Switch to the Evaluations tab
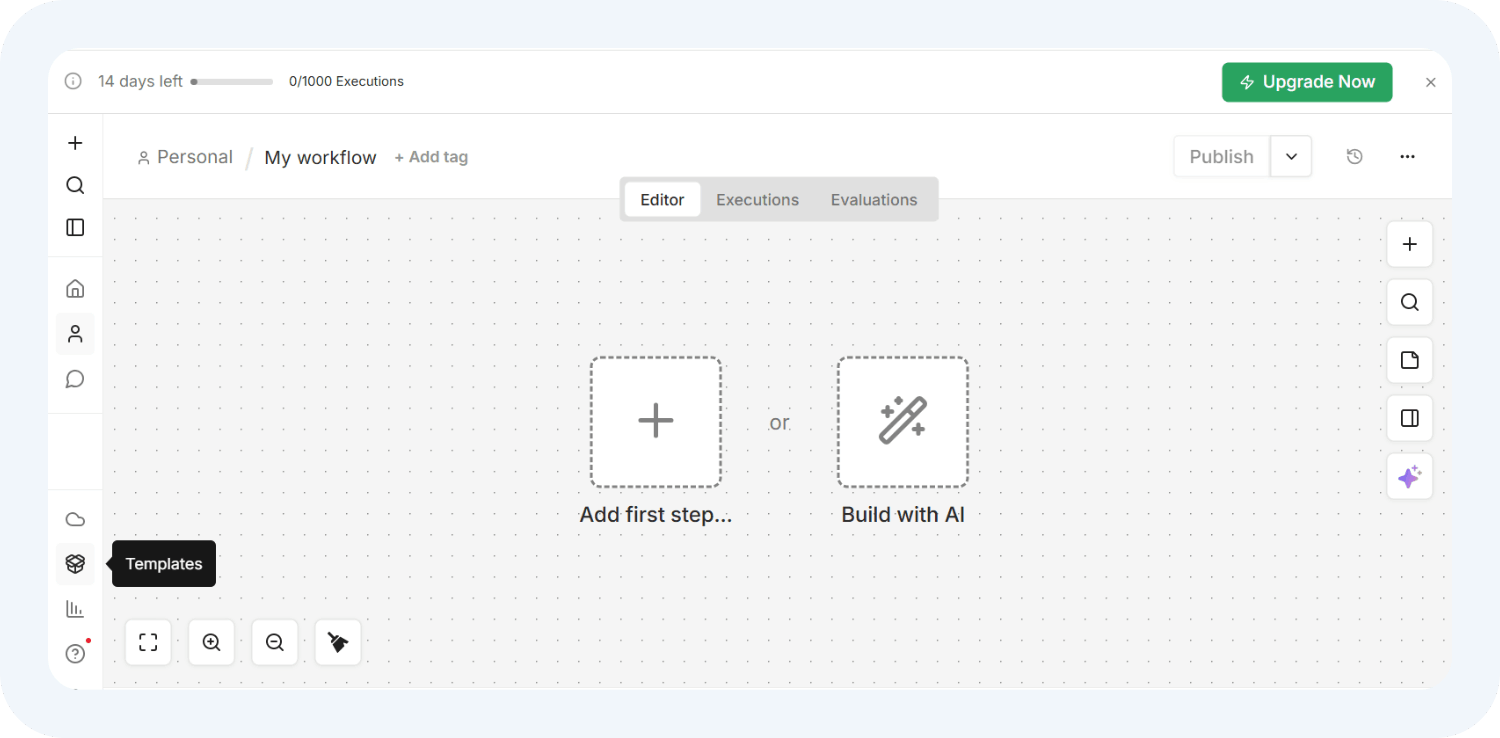The image size is (1500, 738). 873,200
